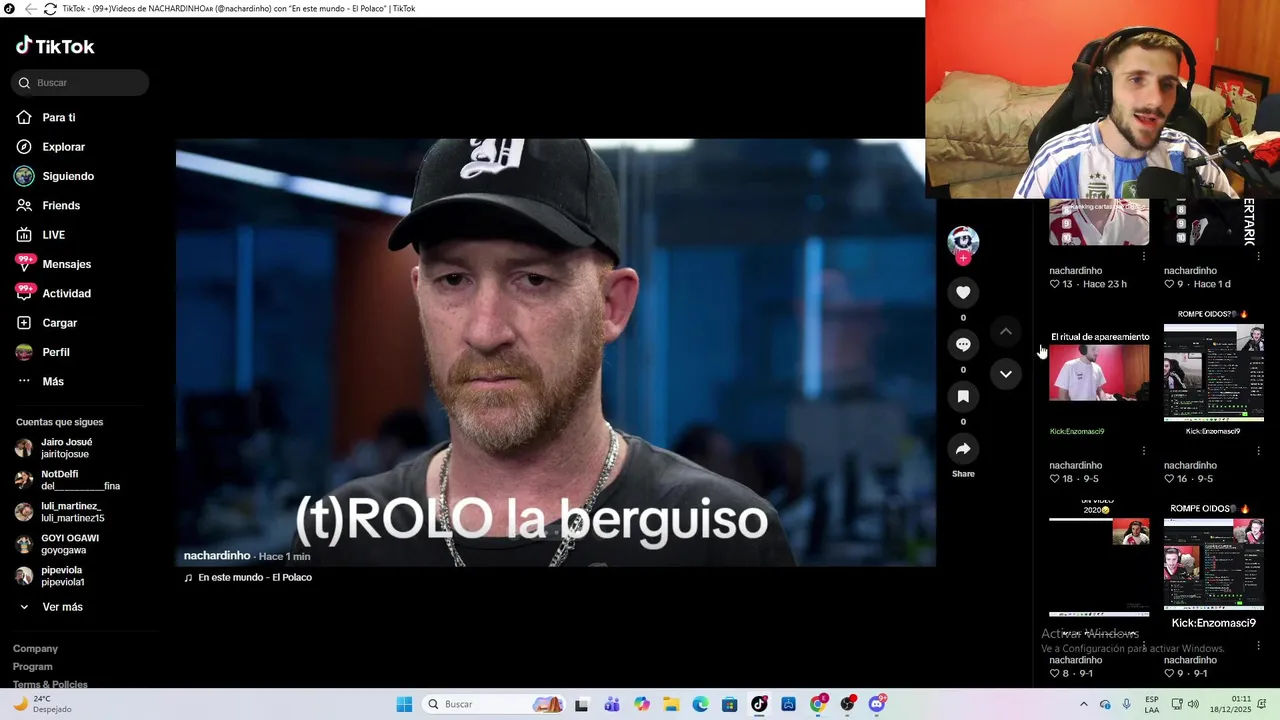This screenshot has width=1280, height=720.
Task: Open Discord from taskbar
Action: click(877, 704)
